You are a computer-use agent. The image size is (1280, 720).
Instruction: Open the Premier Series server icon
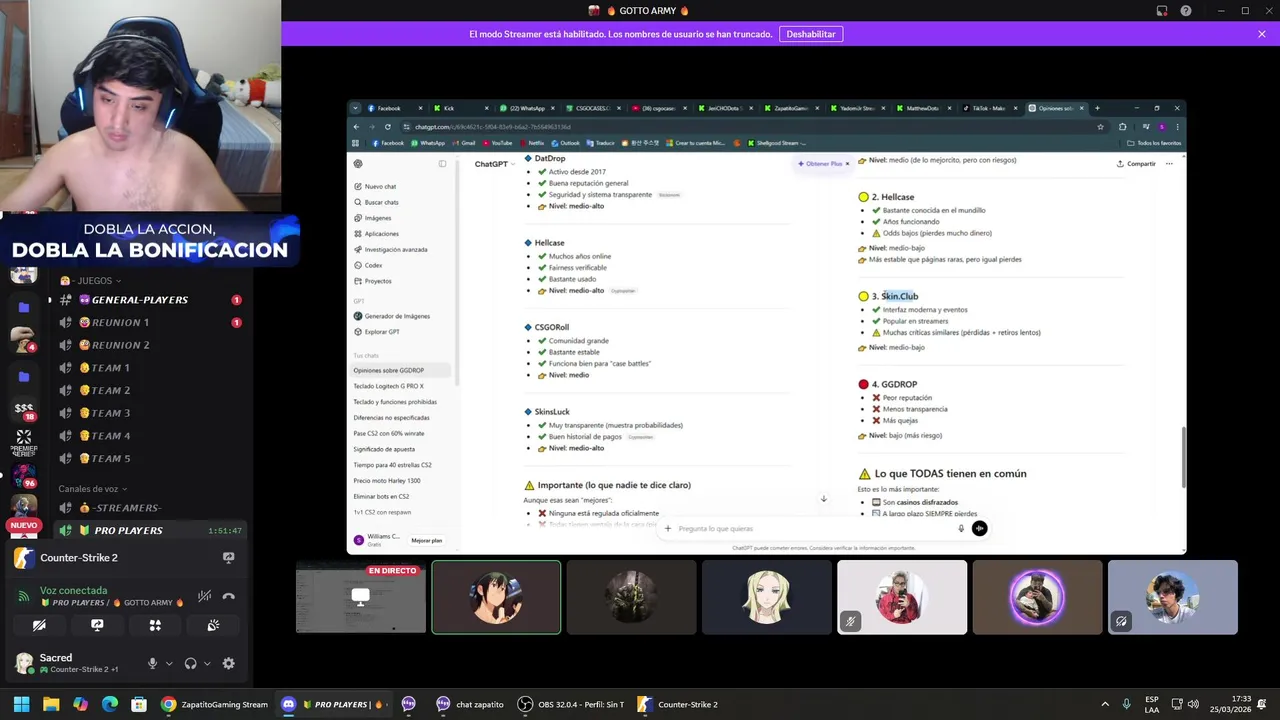[x=24, y=443]
